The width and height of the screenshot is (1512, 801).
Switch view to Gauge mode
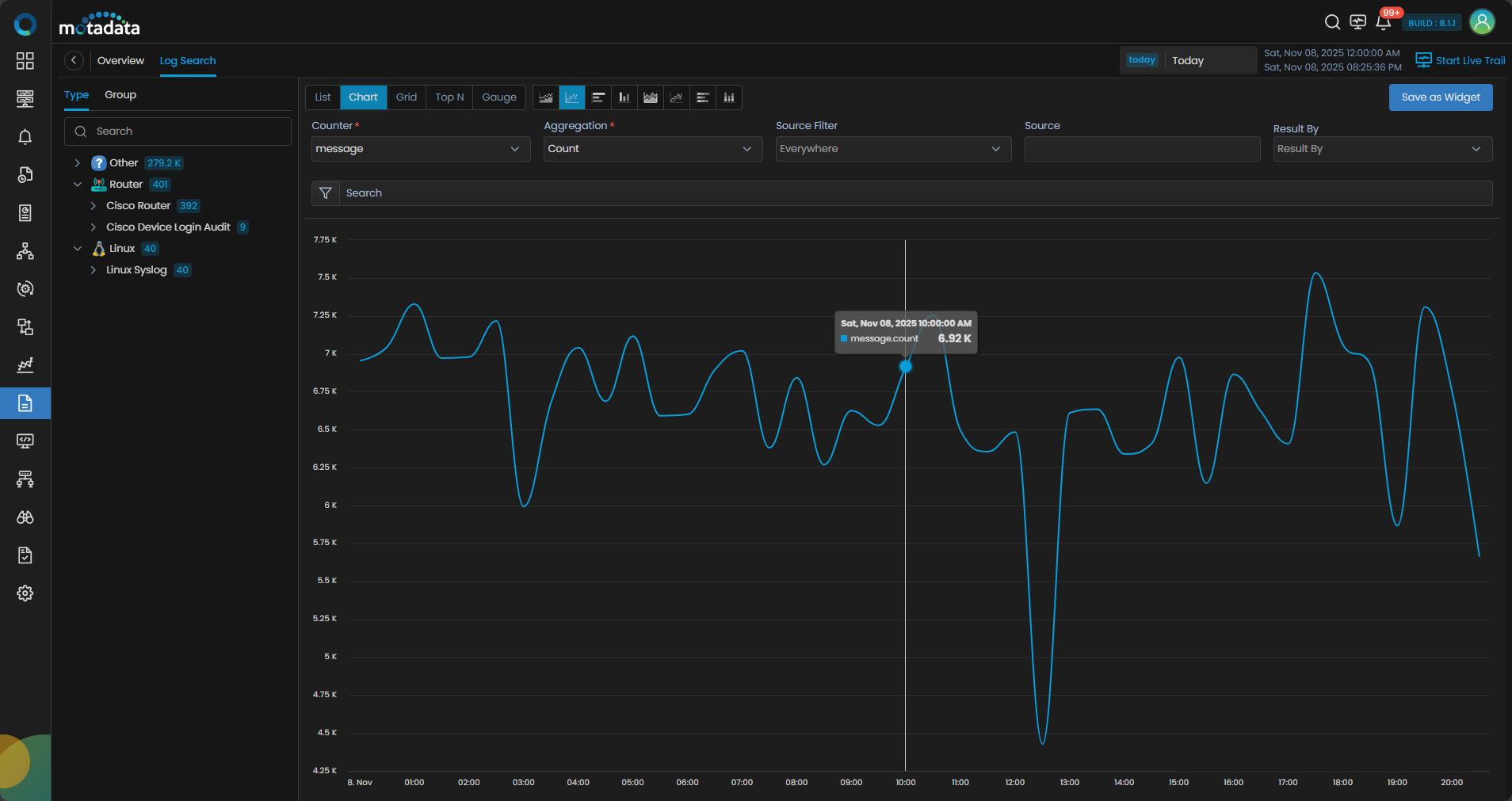click(498, 97)
